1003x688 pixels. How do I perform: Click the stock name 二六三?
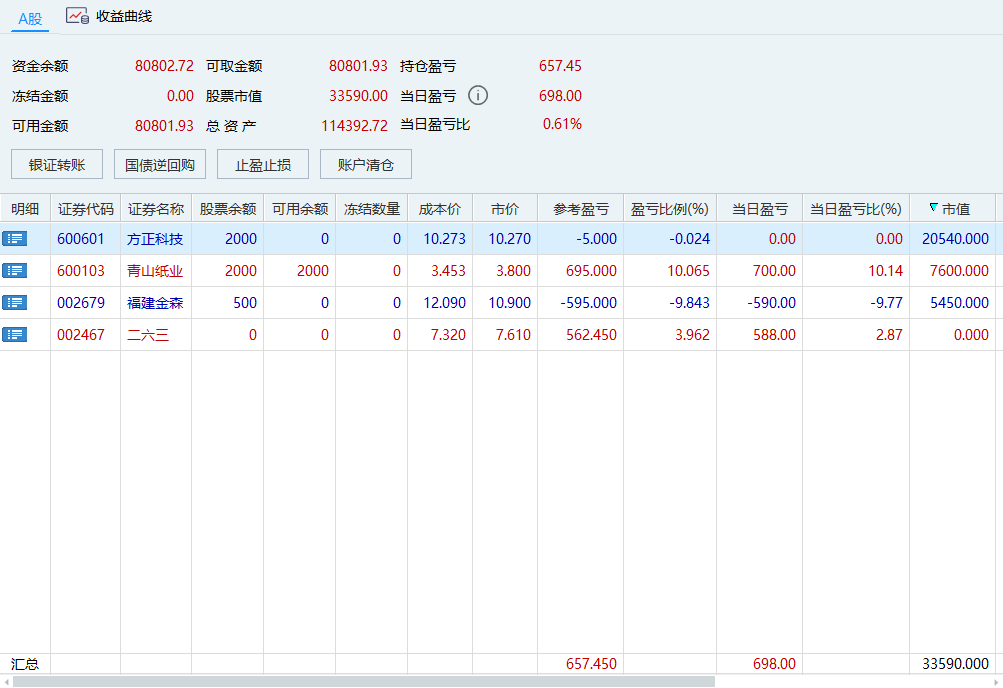(148, 334)
